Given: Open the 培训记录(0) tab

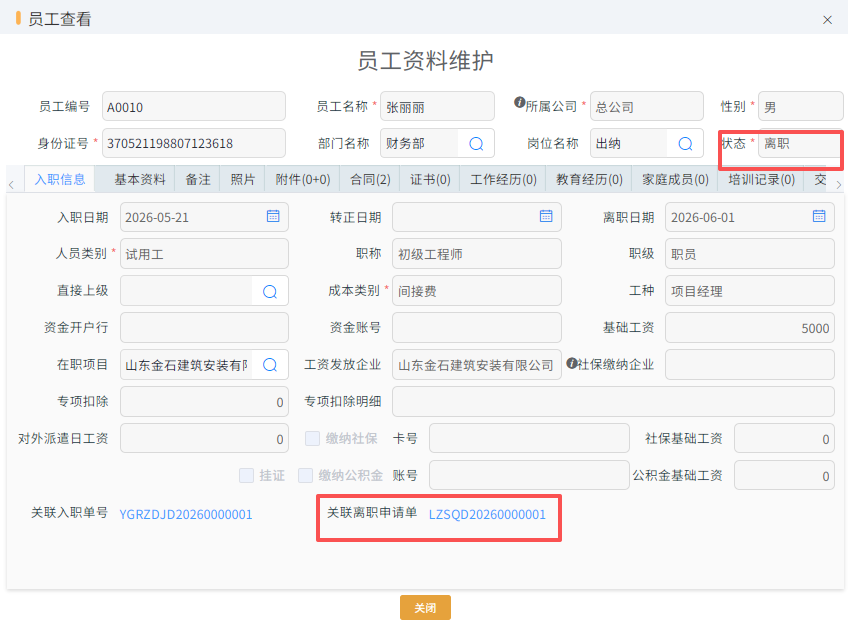Looking at the screenshot, I should coord(761,180).
